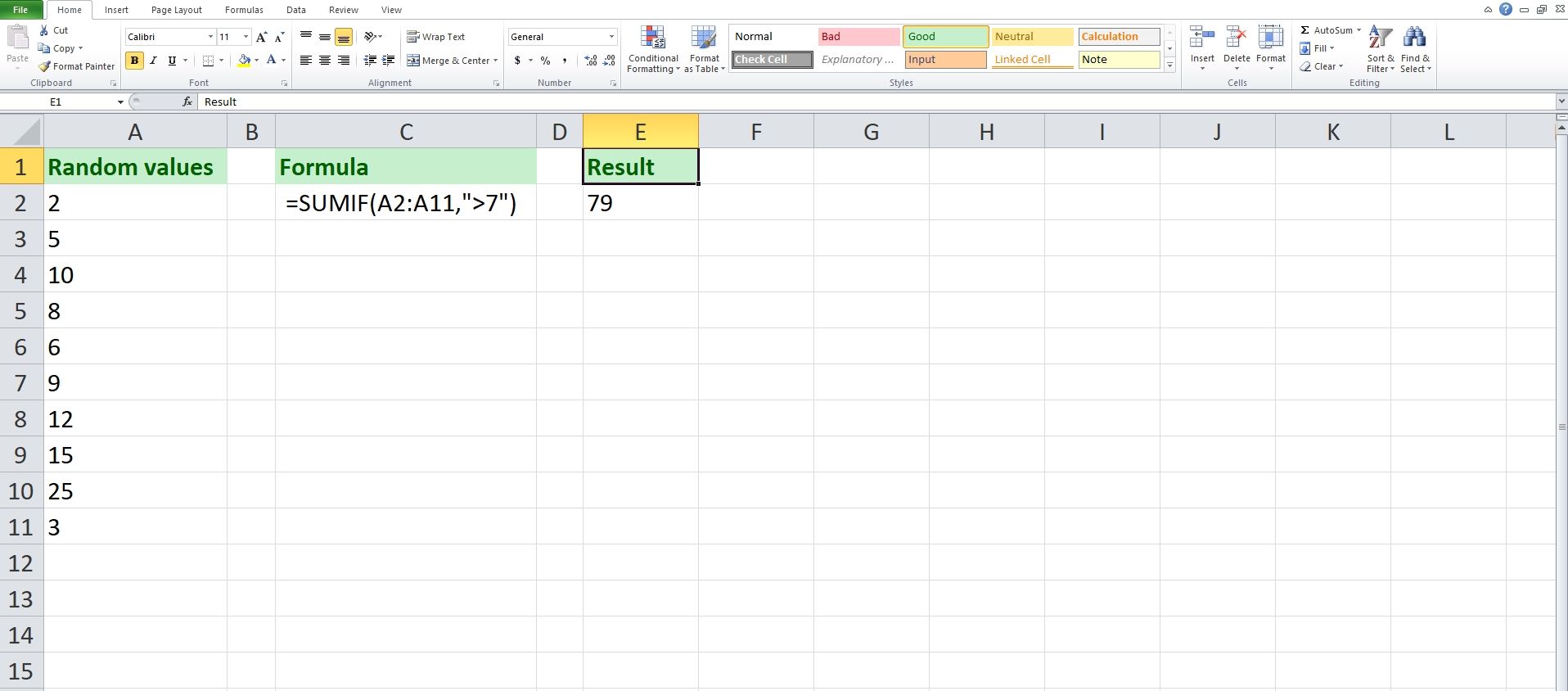Apply the Check Cell style
This screenshot has width=1568, height=691.
773,60
